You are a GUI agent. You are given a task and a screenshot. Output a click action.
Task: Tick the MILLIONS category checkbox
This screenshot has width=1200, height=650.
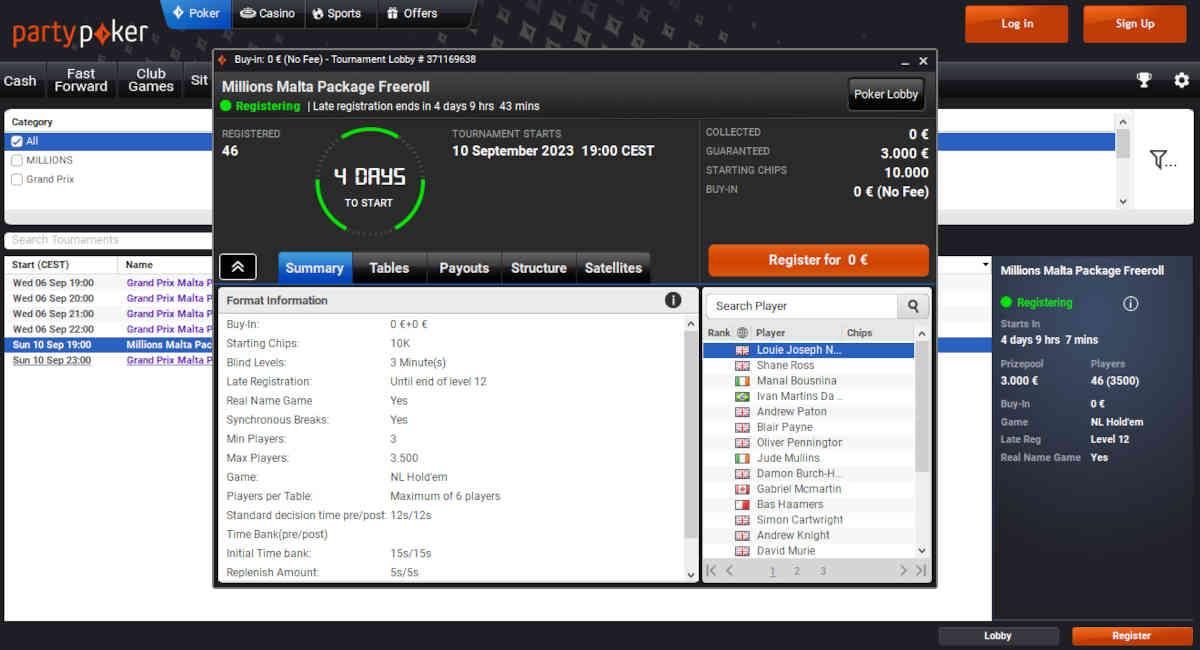(x=16, y=160)
